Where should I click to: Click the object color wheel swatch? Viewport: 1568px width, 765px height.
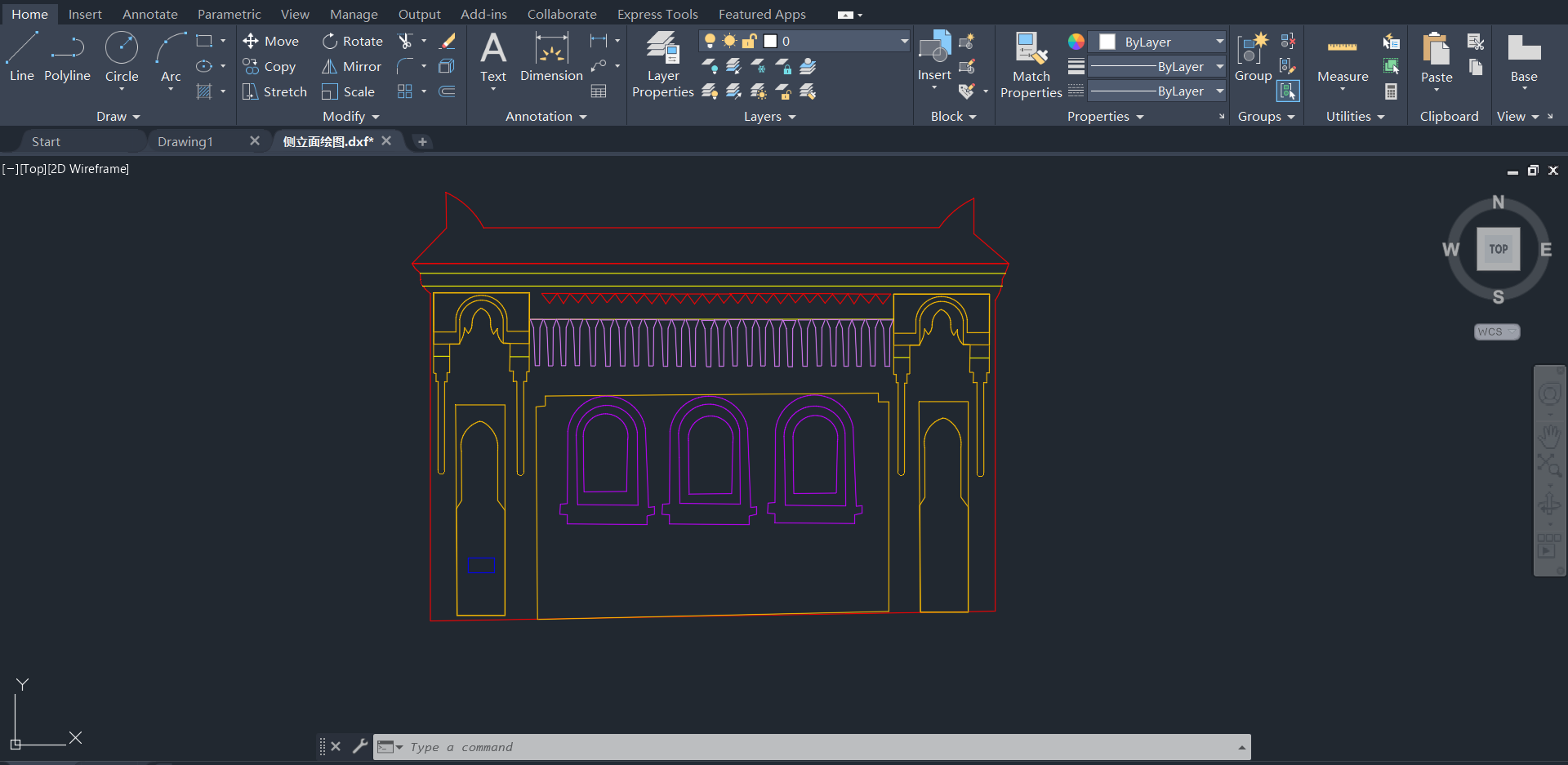click(1076, 42)
